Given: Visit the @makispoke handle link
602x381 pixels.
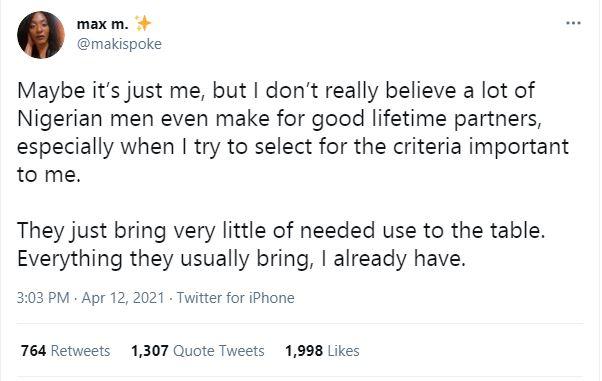Looking at the screenshot, I should pos(119,44).
